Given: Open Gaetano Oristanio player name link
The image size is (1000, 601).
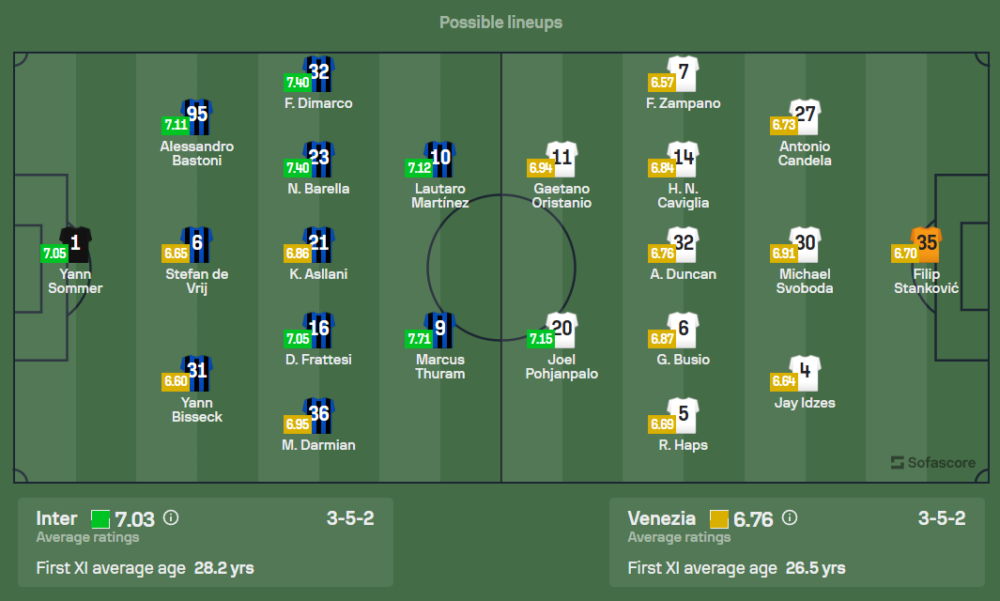Looking at the screenshot, I should 562,195.
